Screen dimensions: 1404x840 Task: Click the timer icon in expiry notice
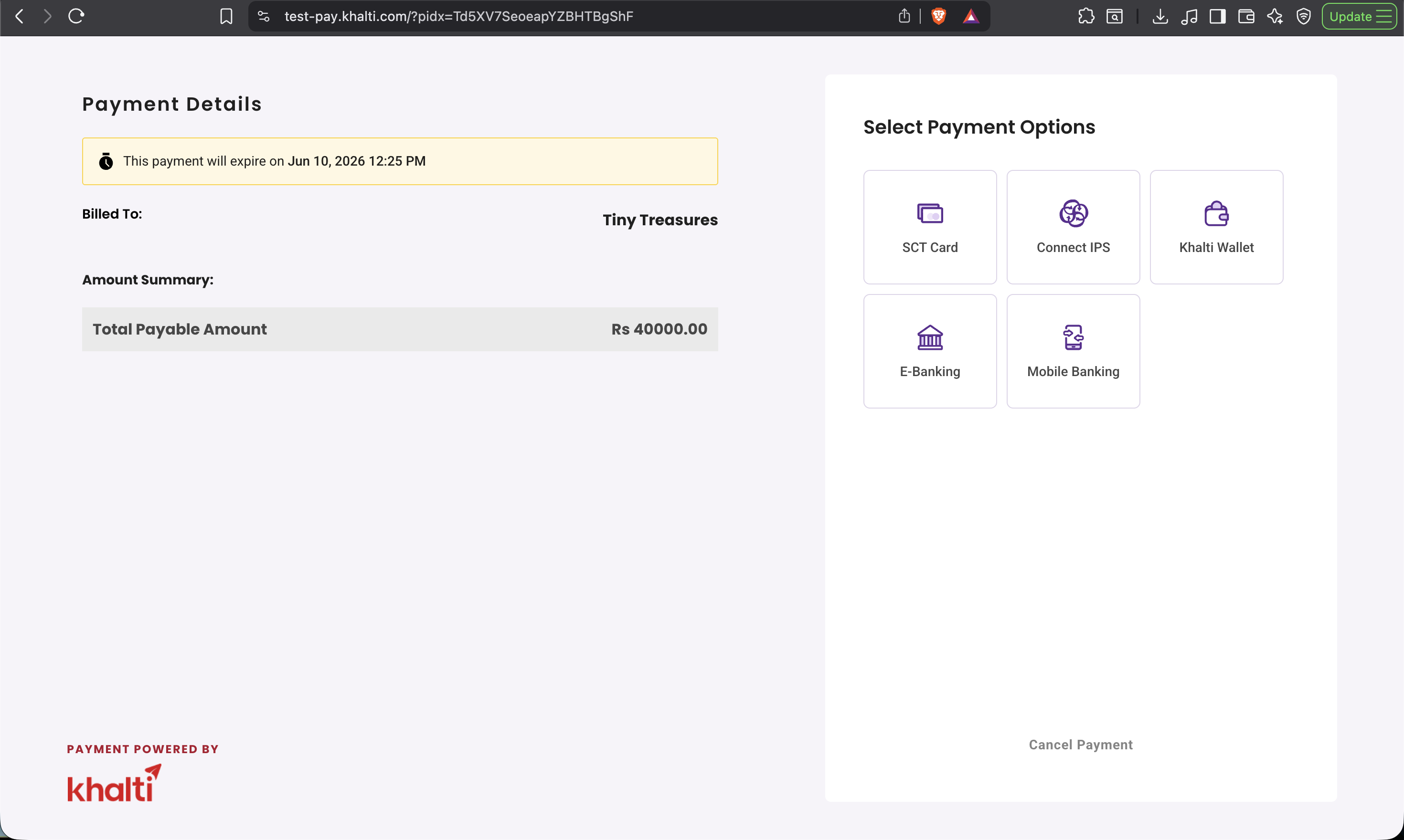(106, 161)
